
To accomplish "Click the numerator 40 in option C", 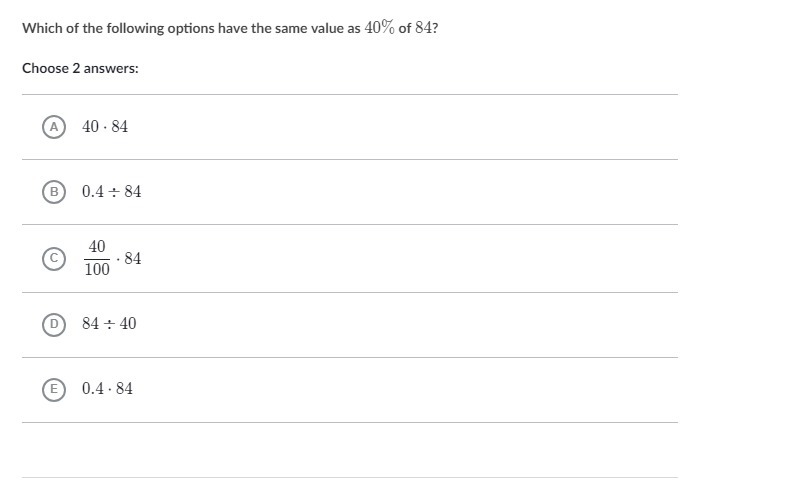I will (x=97, y=246).
